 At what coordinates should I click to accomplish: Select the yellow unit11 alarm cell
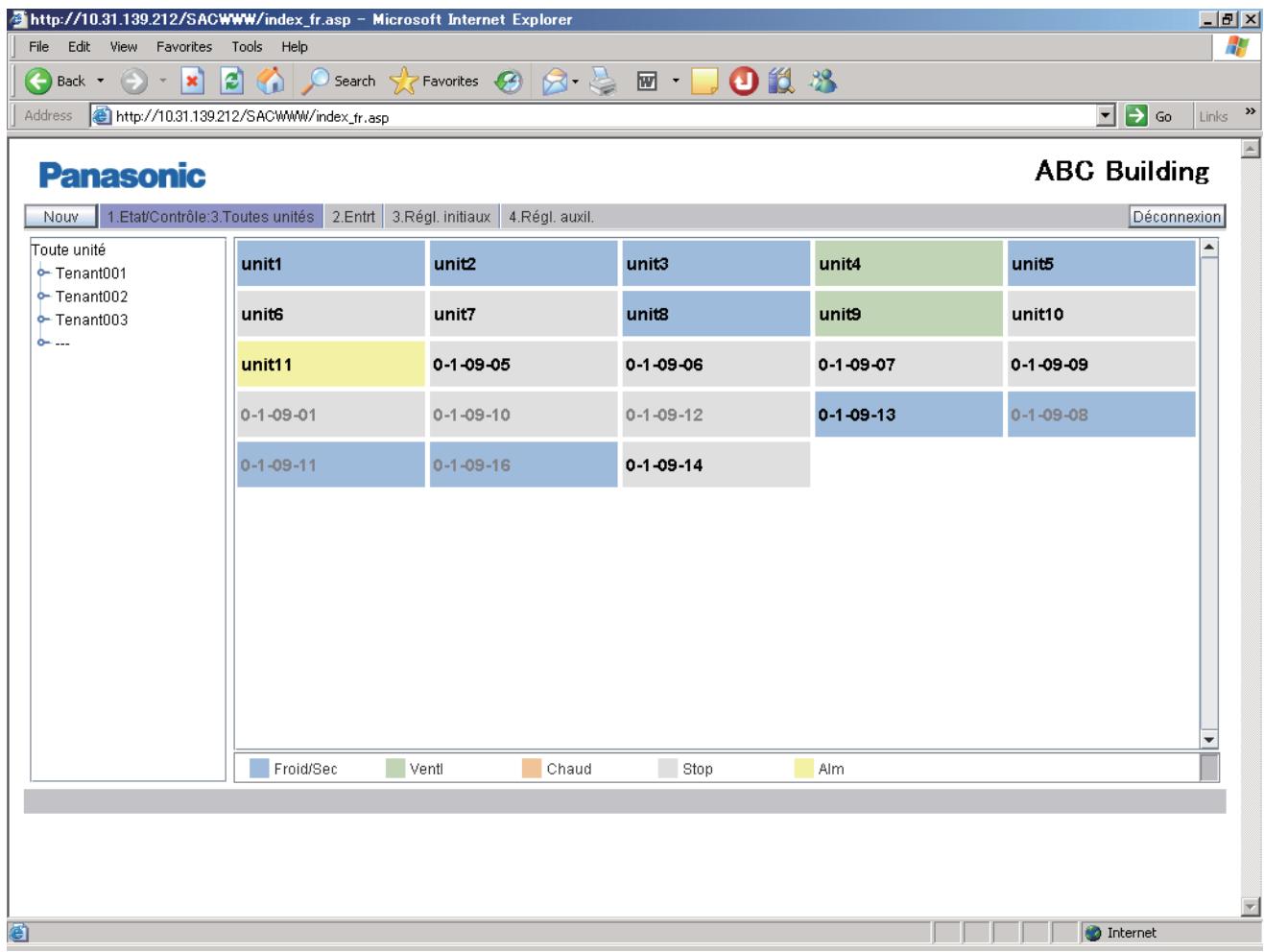pyautogui.click(x=331, y=365)
